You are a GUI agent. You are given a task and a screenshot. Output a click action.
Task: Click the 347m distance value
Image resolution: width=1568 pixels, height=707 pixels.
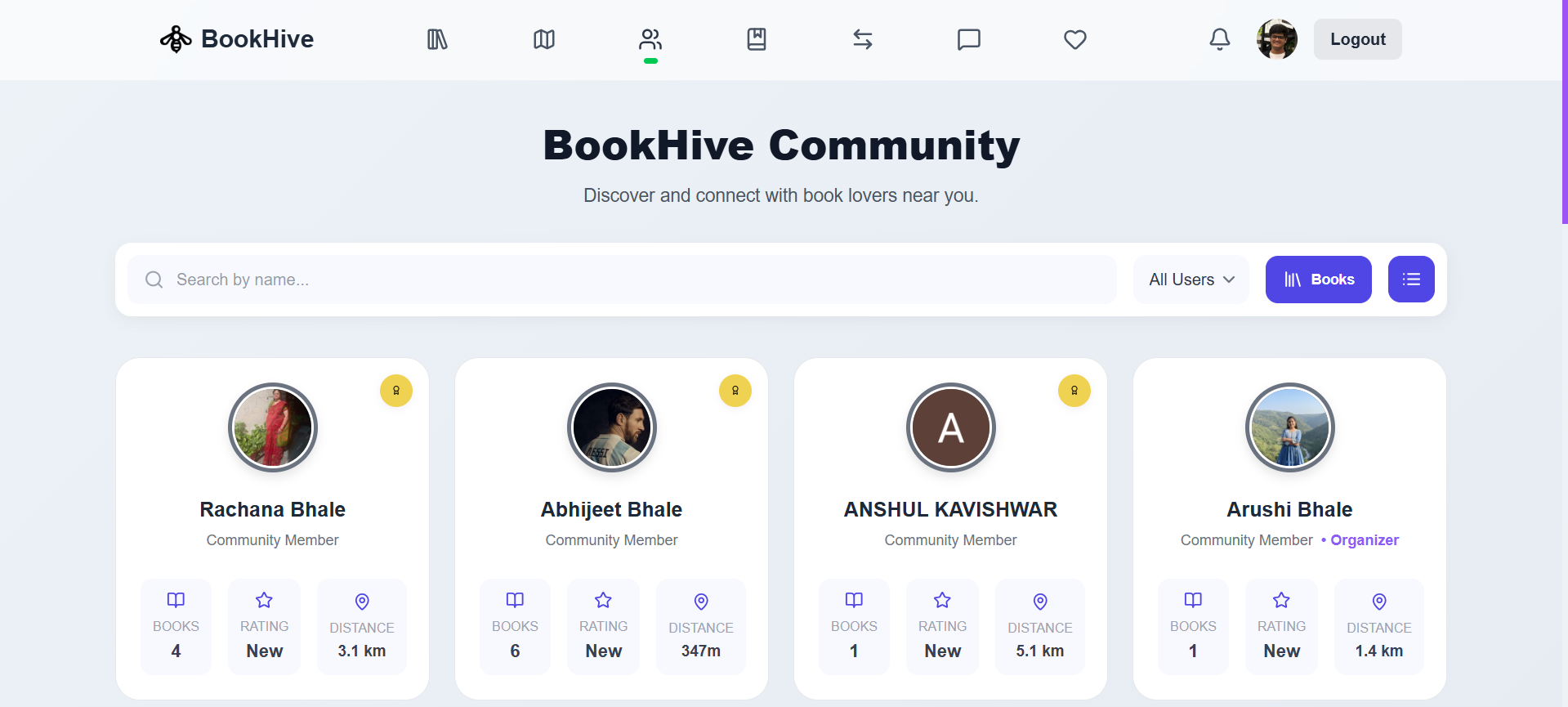[x=701, y=651]
